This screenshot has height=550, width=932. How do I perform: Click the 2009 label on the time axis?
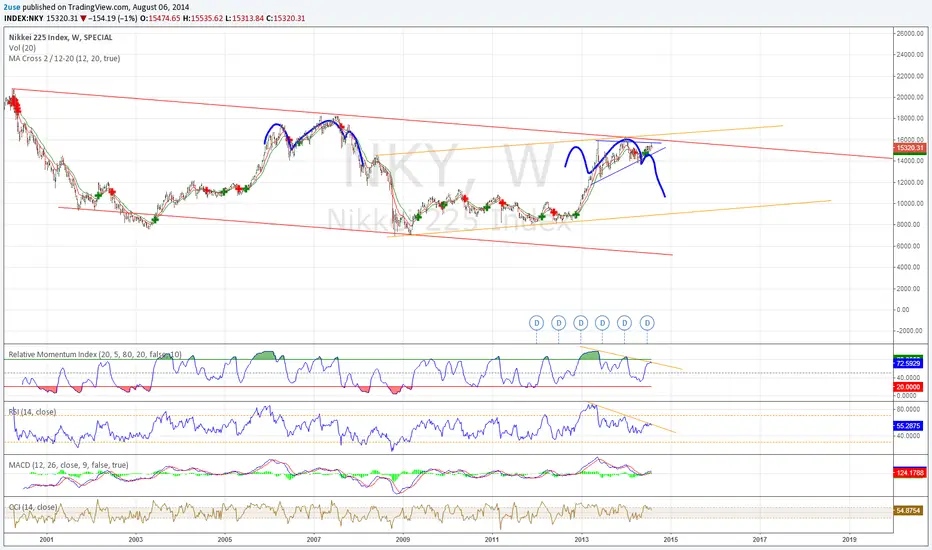[x=403, y=539]
